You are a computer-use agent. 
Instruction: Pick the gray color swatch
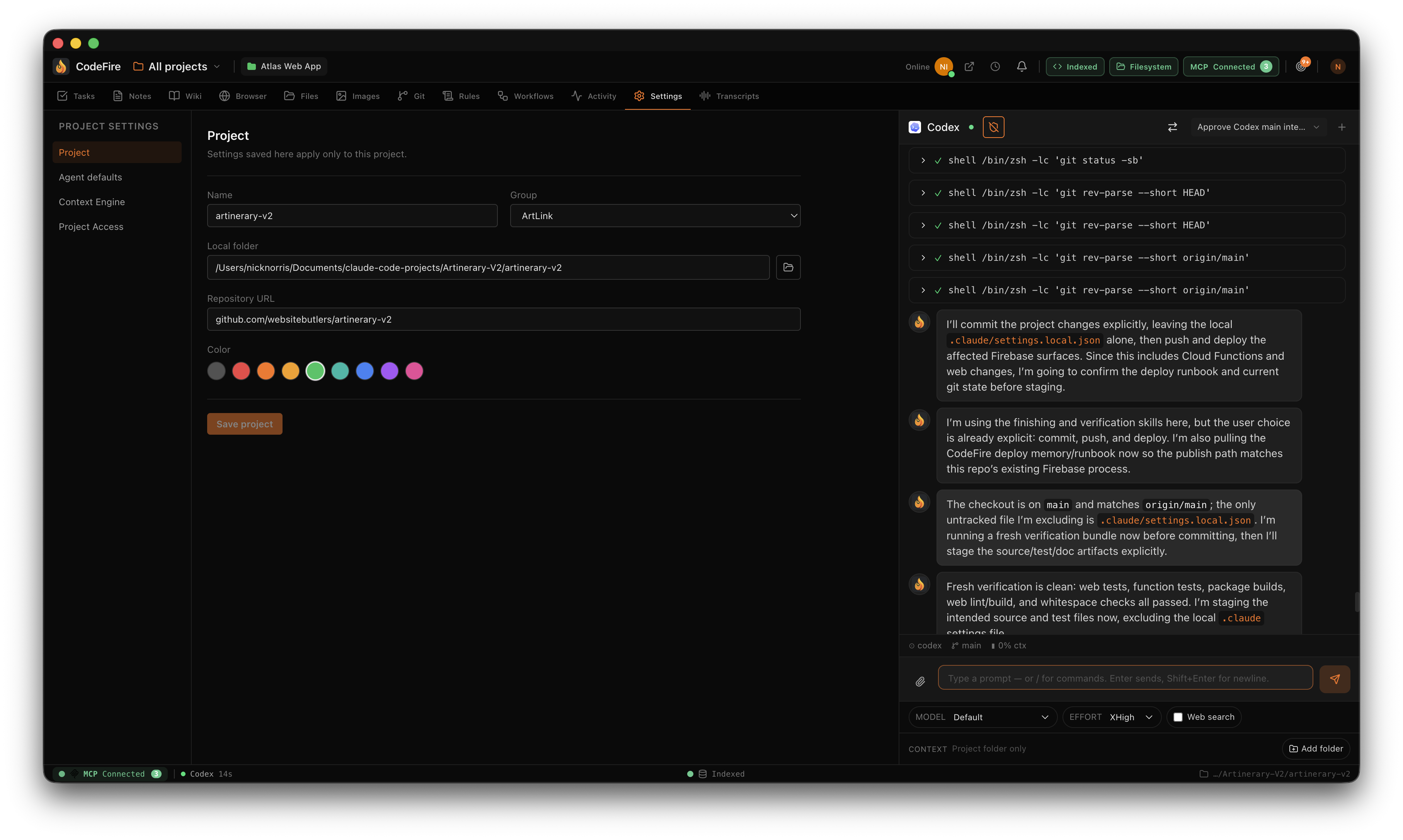pos(216,371)
